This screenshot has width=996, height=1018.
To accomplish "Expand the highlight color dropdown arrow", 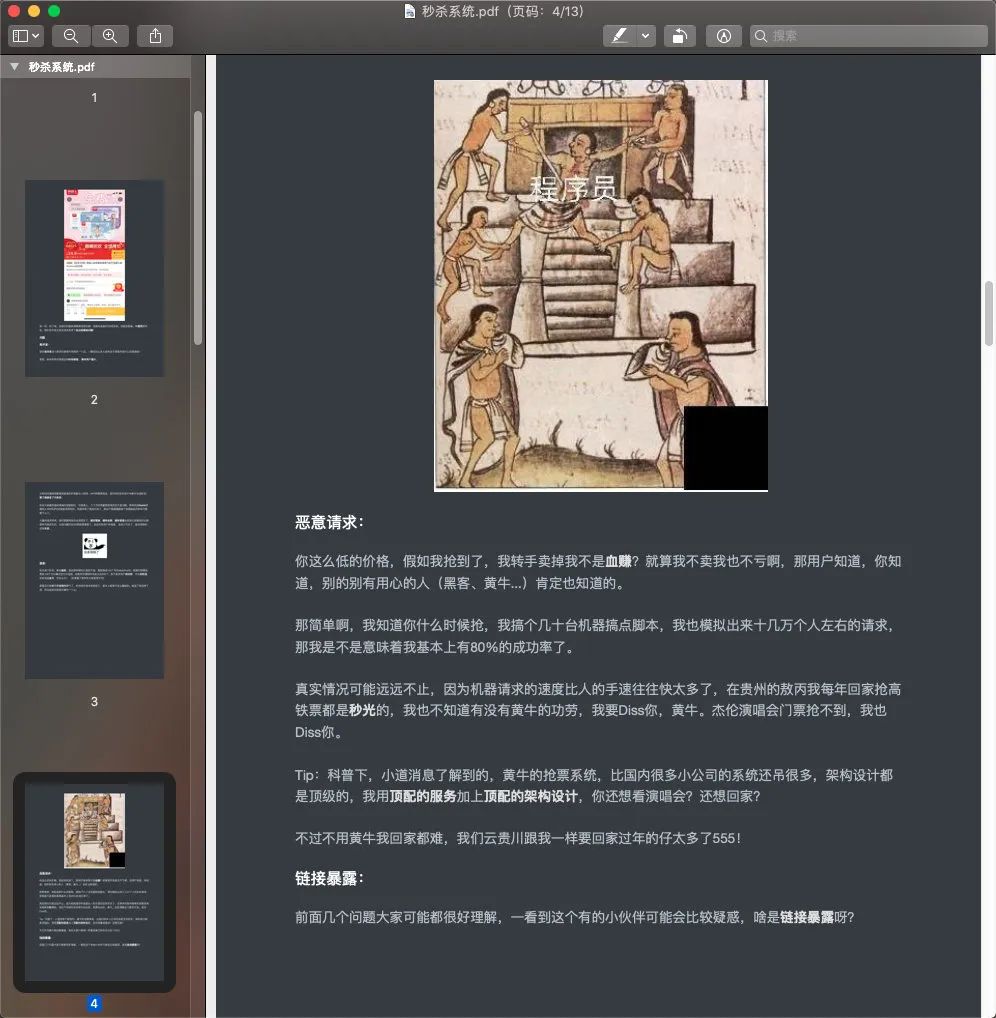I will [645, 36].
